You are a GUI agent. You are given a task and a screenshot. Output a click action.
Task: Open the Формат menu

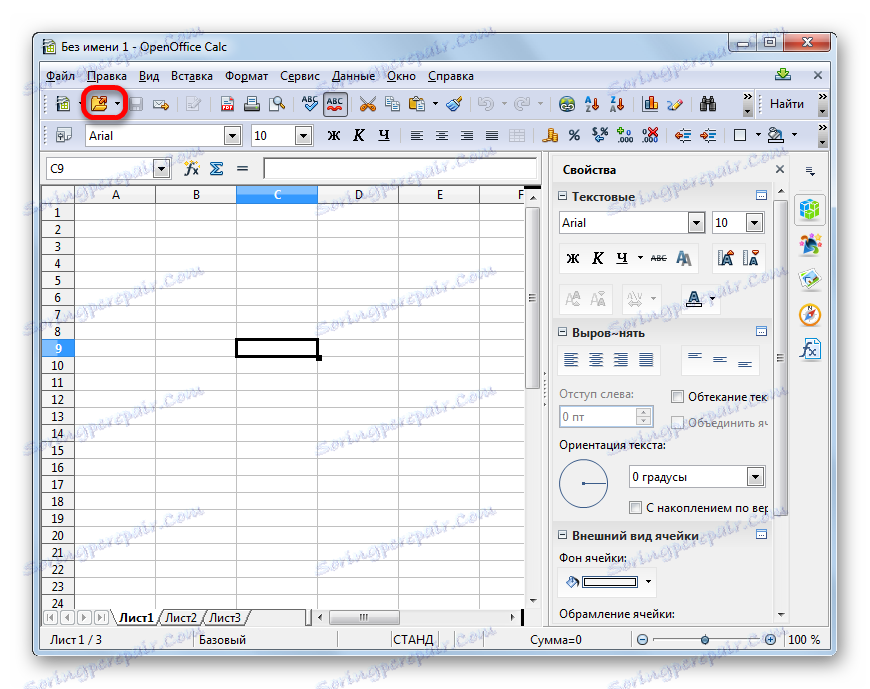pos(246,76)
